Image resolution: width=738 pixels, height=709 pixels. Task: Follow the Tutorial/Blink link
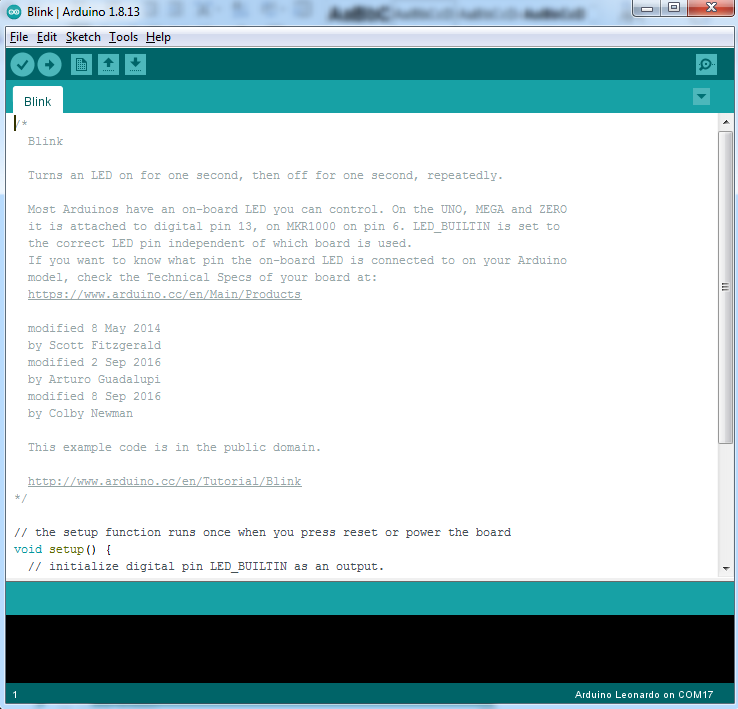165,481
